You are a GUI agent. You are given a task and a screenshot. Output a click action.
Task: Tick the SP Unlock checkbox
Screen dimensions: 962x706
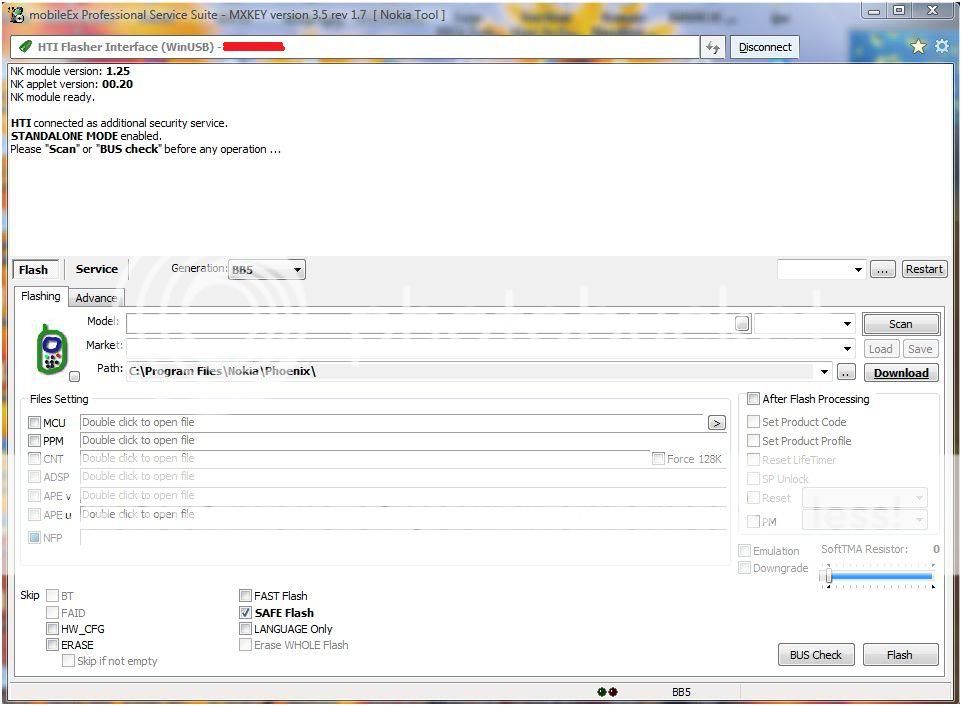tap(753, 478)
